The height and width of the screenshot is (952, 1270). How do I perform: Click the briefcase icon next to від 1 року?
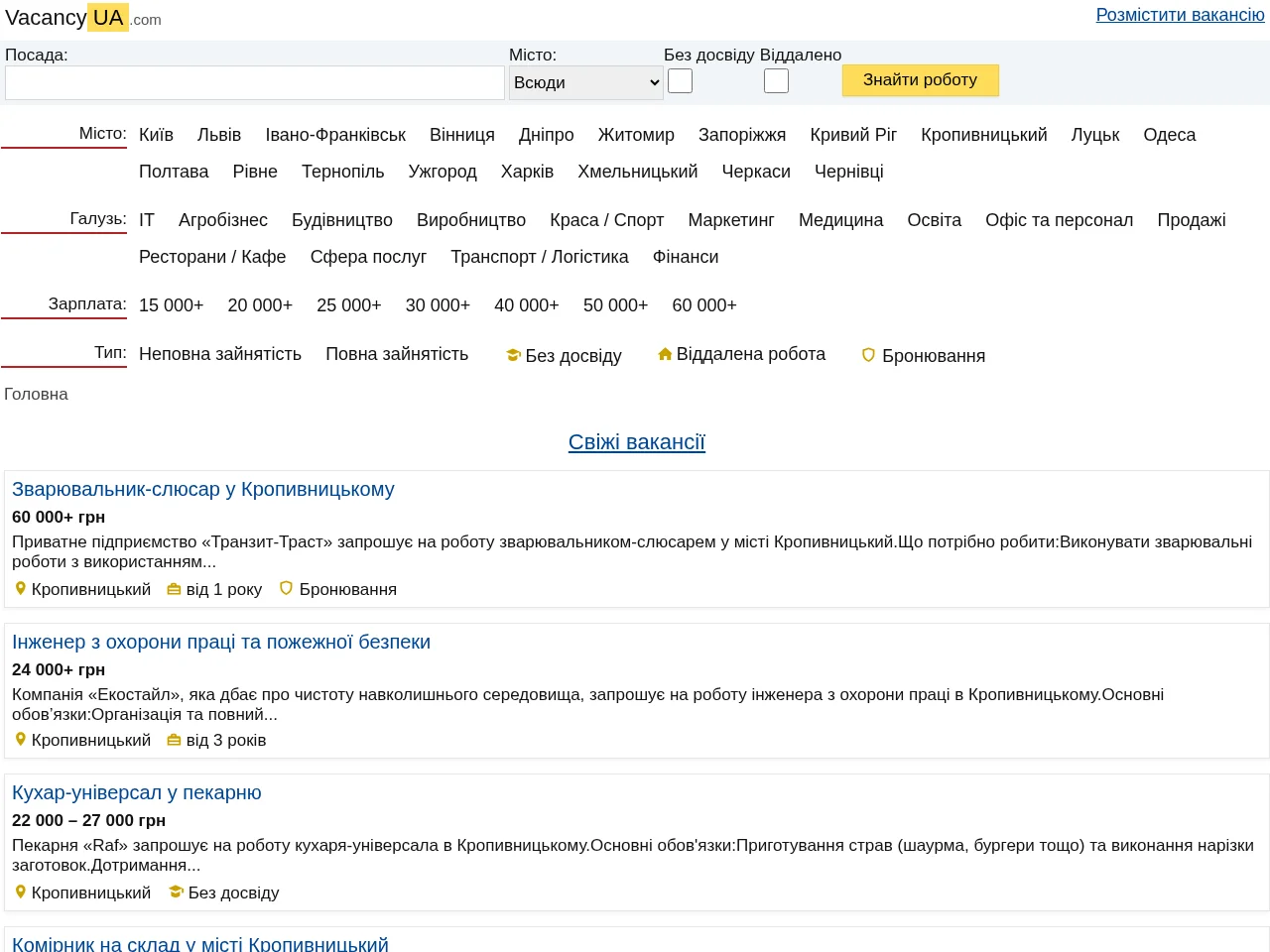coord(174,589)
